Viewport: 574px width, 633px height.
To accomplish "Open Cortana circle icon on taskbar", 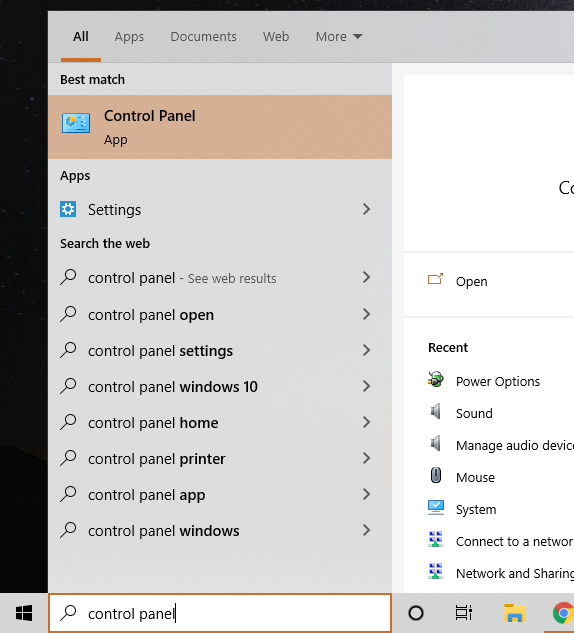I will [416, 613].
